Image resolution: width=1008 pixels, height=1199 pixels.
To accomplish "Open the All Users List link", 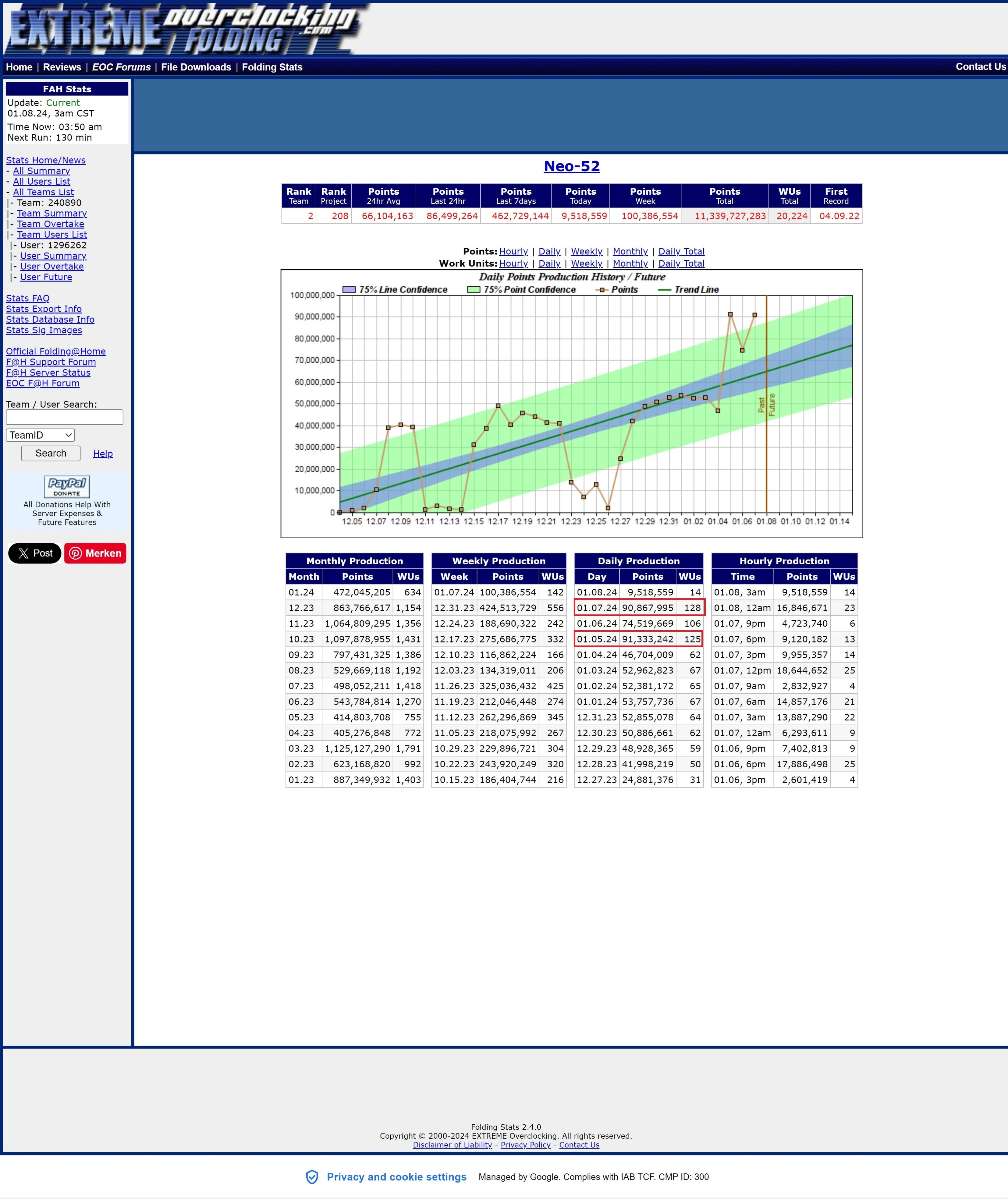I will click(42, 181).
